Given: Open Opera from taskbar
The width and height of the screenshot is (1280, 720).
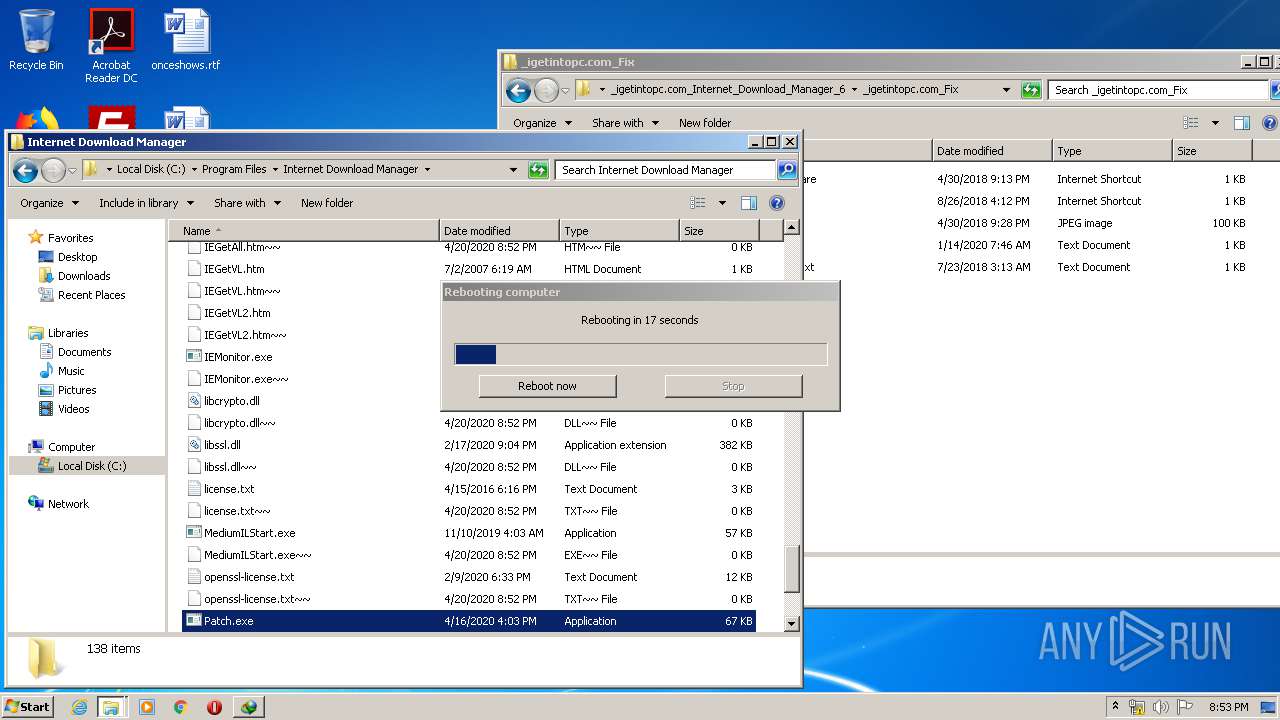Looking at the screenshot, I should tap(214, 707).
